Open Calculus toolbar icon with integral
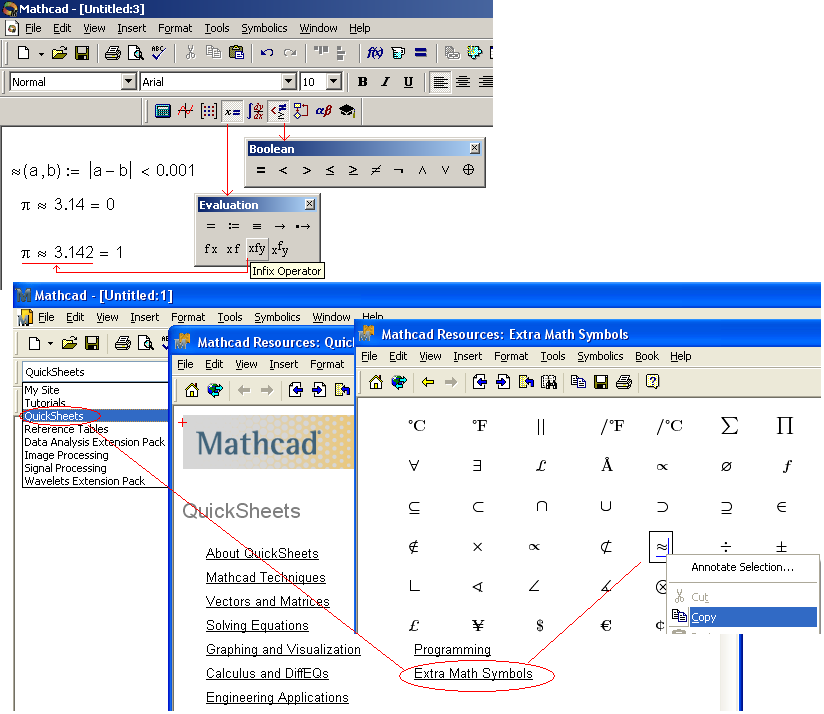Viewport: 824px width, 714px height. click(255, 111)
